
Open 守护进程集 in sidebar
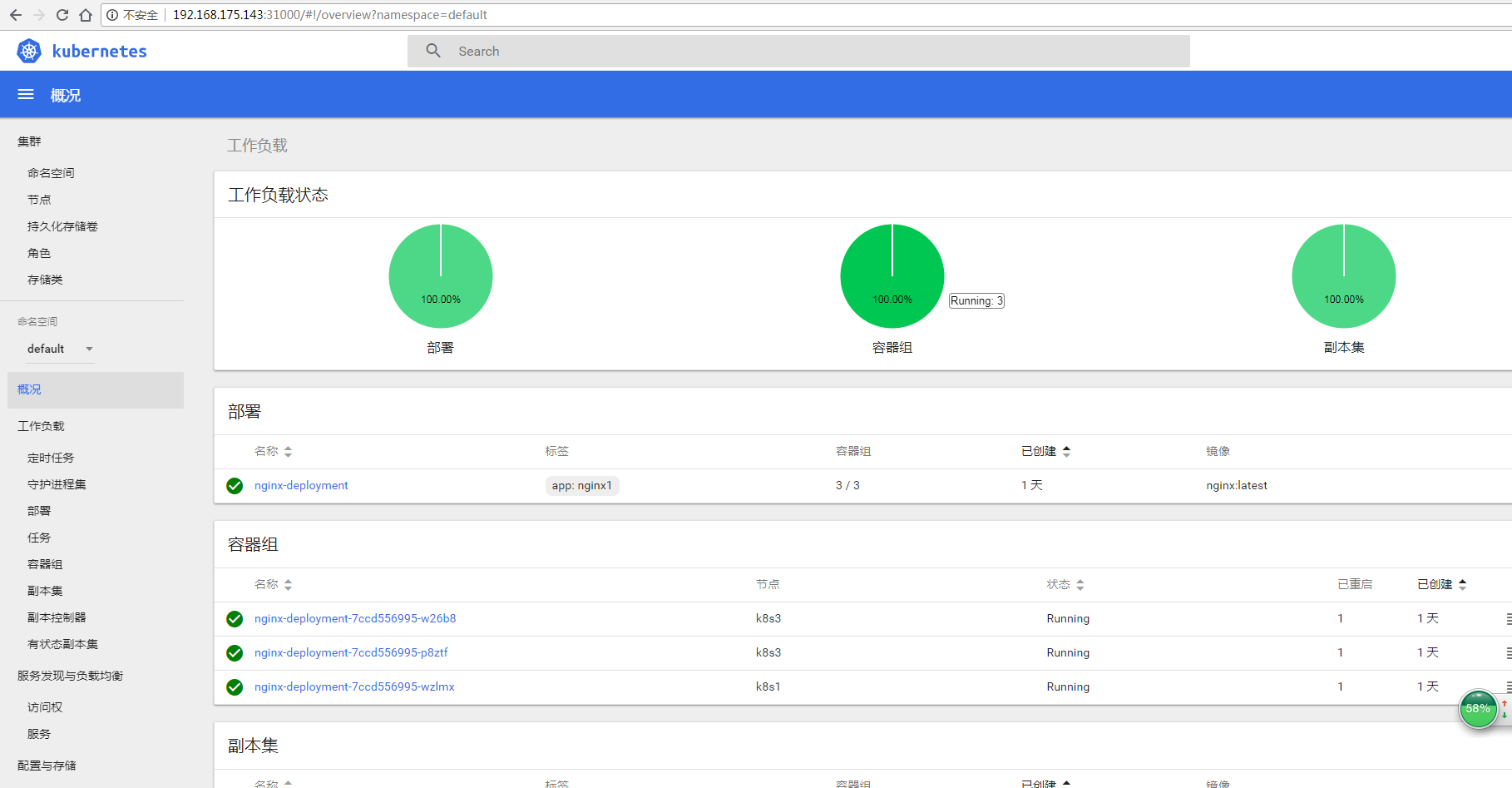pyautogui.click(x=57, y=484)
